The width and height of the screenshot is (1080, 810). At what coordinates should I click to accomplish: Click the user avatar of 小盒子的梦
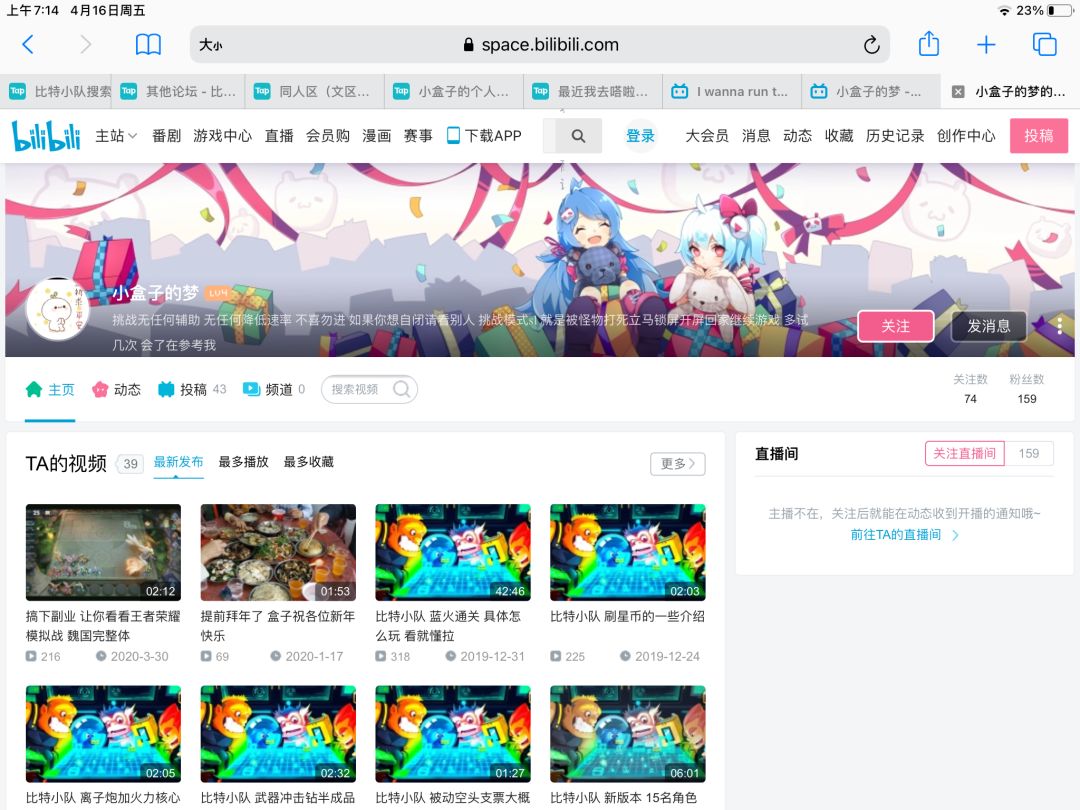coord(58,309)
